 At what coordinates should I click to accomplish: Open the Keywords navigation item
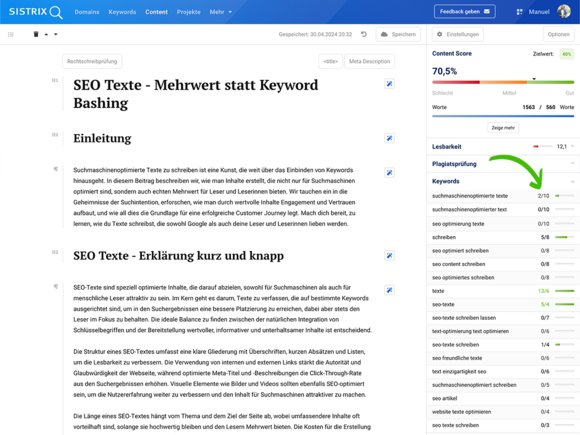point(122,12)
